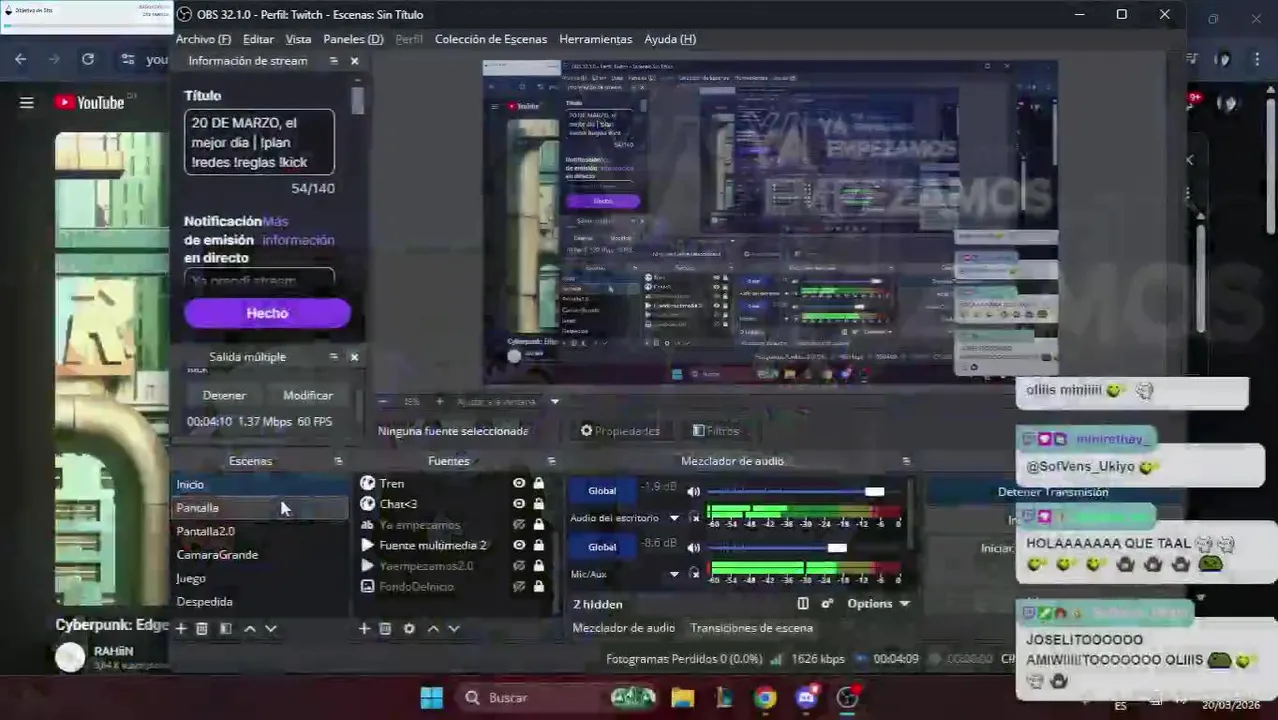Open Filtros for the source
Screen dimensions: 1278x720
point(716,431)
